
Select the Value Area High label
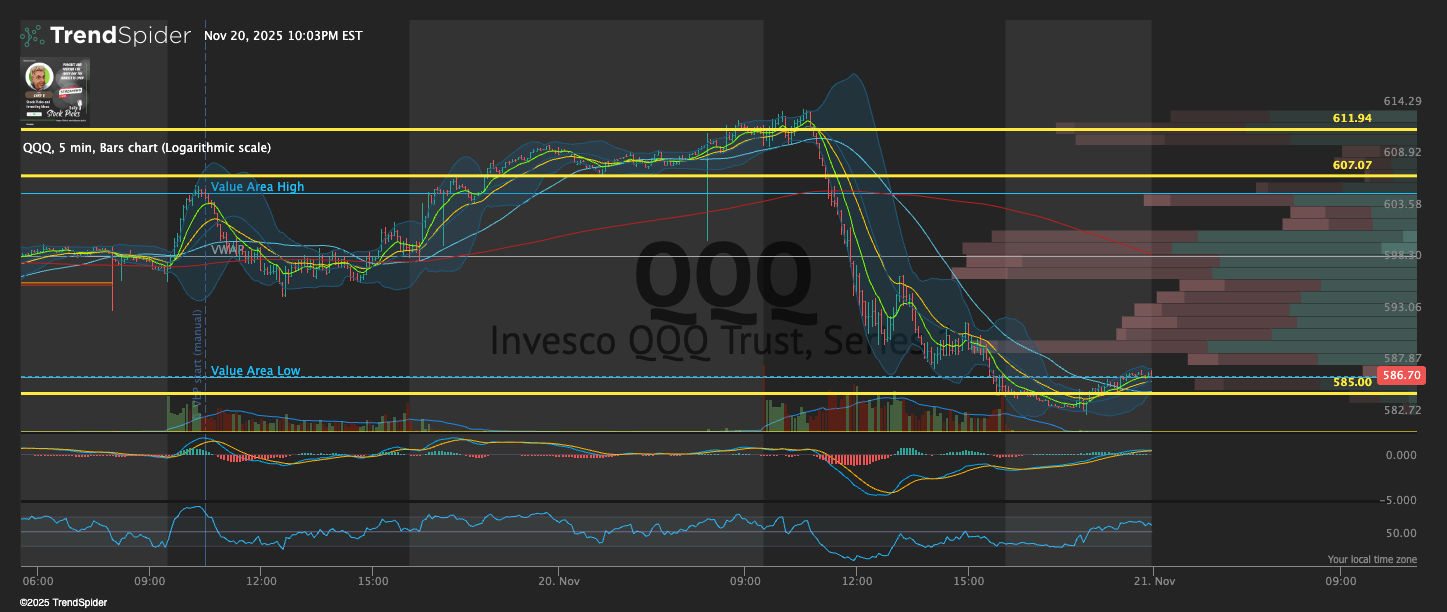pyautogui.click(x=257, y=187)
